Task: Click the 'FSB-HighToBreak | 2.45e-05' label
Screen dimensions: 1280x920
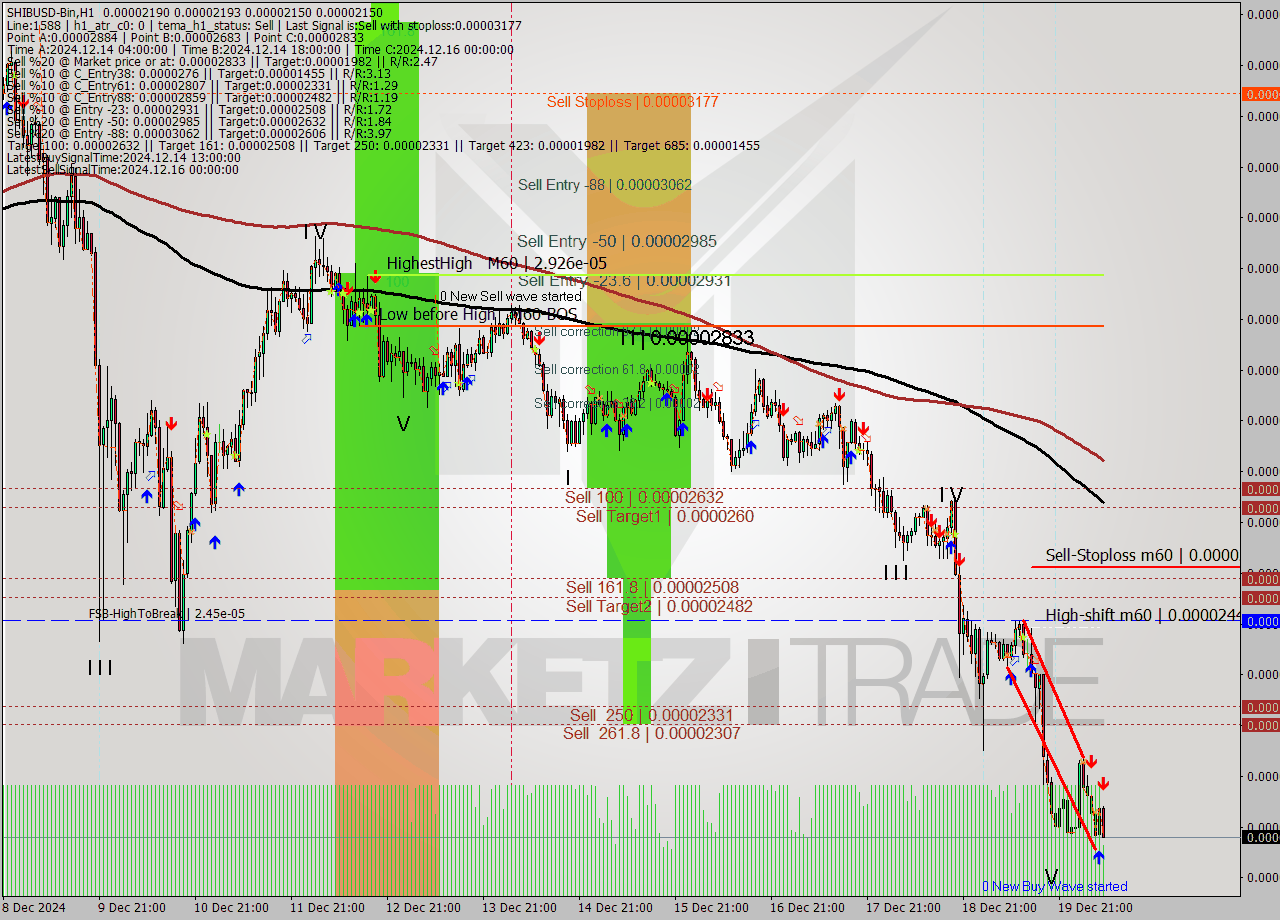Action: [x=166, y=614]
